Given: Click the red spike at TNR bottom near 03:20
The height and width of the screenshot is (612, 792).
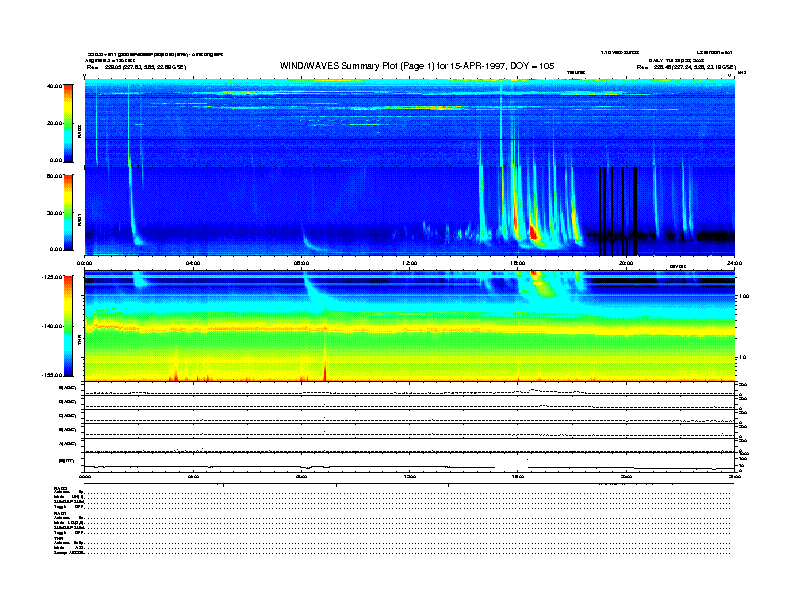Looking at the screenshot, I should (175, 375).
